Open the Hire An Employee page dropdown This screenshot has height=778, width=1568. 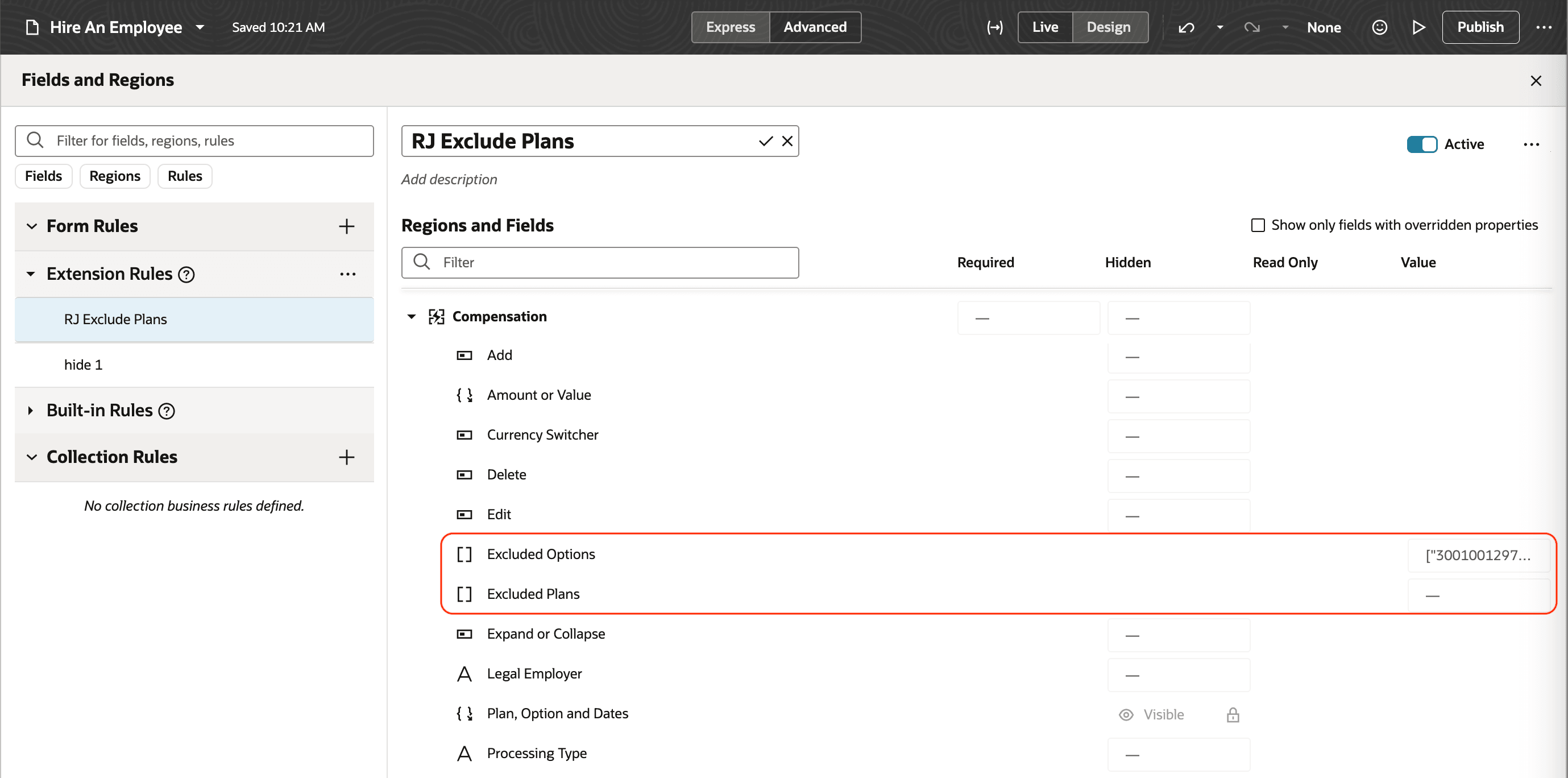tap(200, 27)
